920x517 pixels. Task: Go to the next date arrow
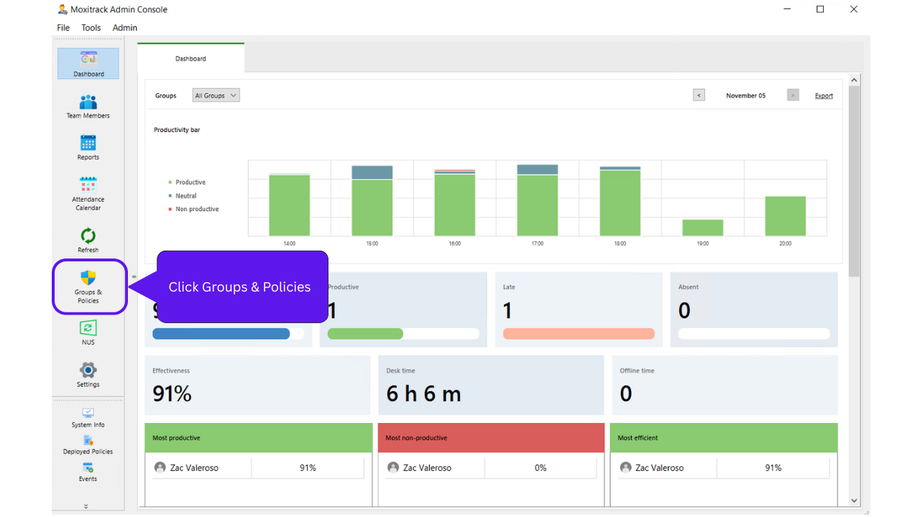(x=793, y=96)
